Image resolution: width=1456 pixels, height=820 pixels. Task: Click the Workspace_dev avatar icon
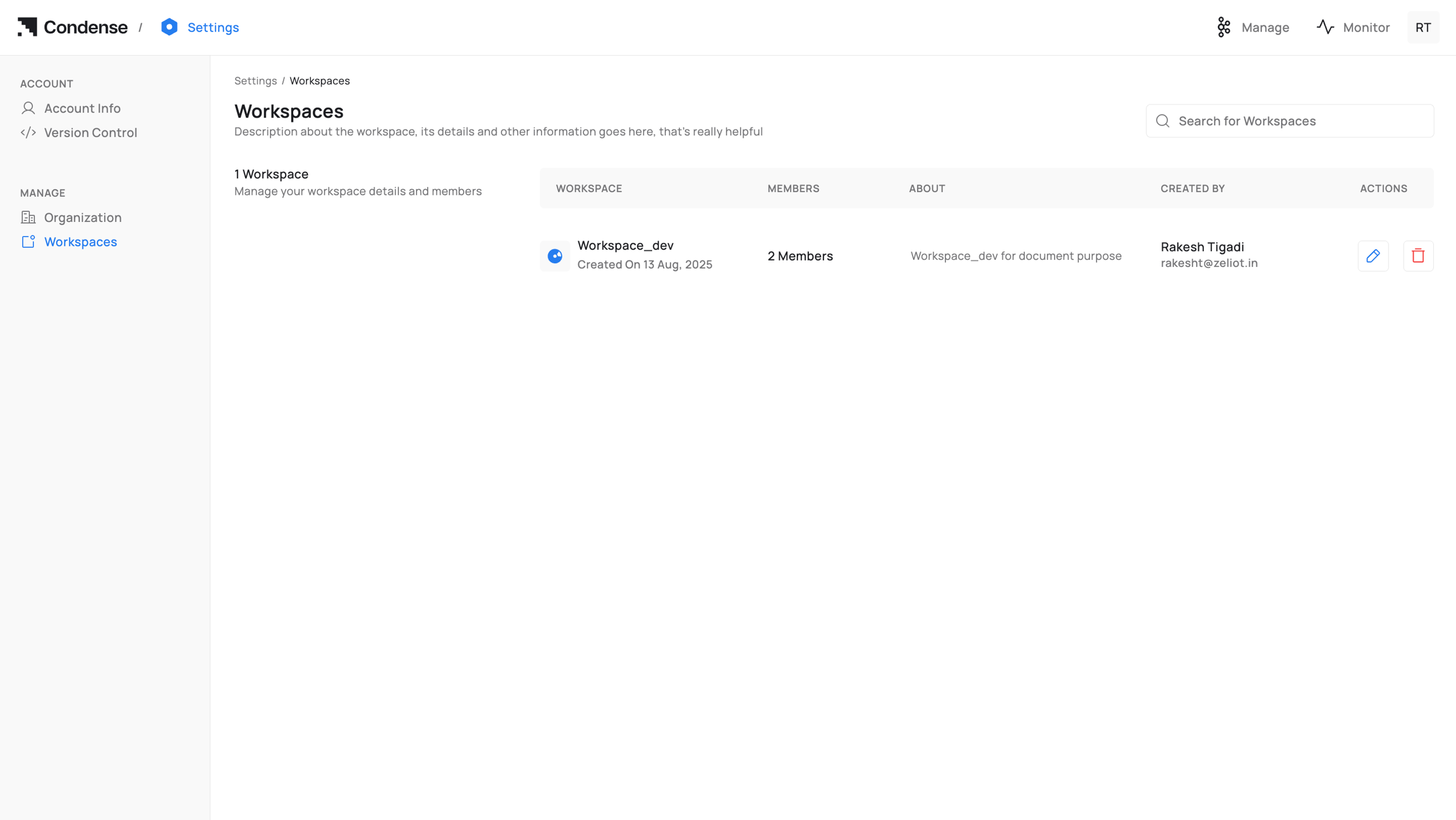point(555,256)
